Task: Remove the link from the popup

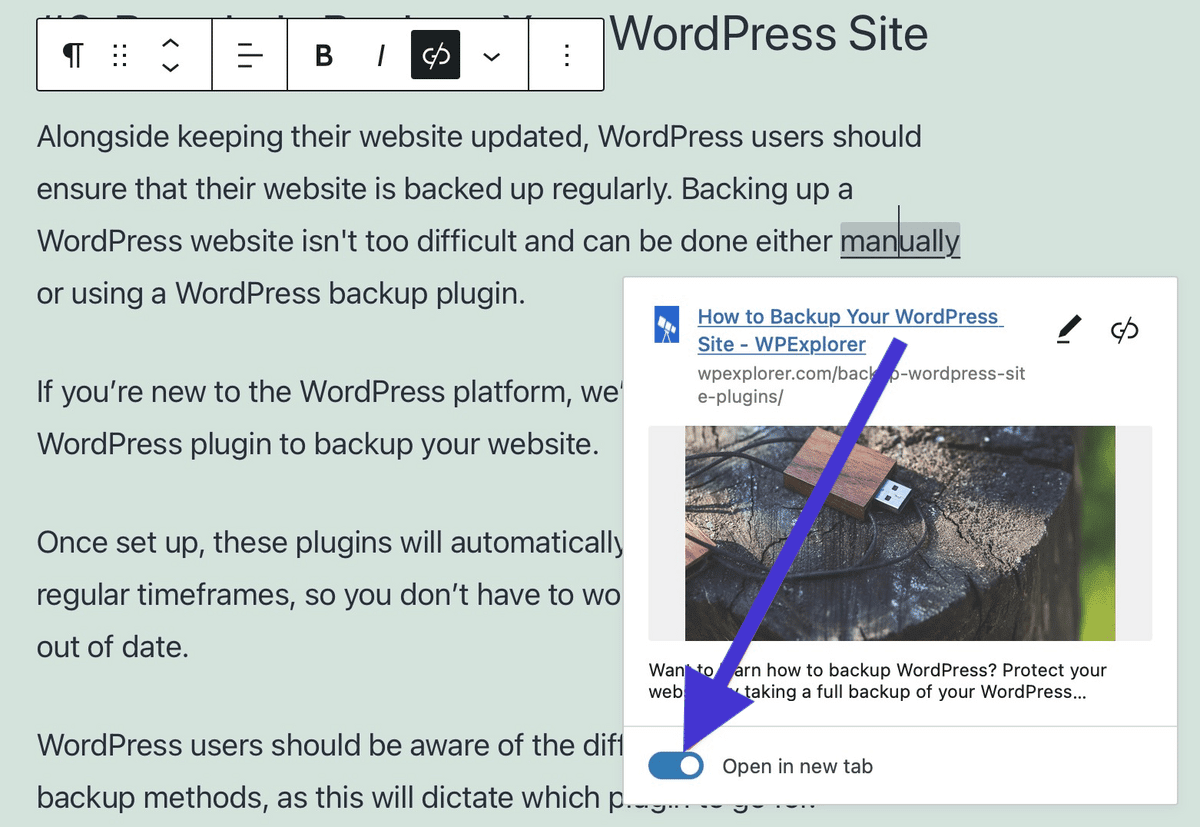Action: click(1124, 327)
